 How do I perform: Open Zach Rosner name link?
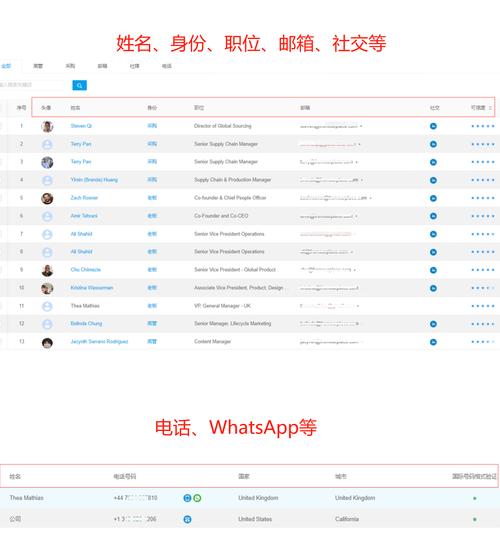tap(84, 198)
